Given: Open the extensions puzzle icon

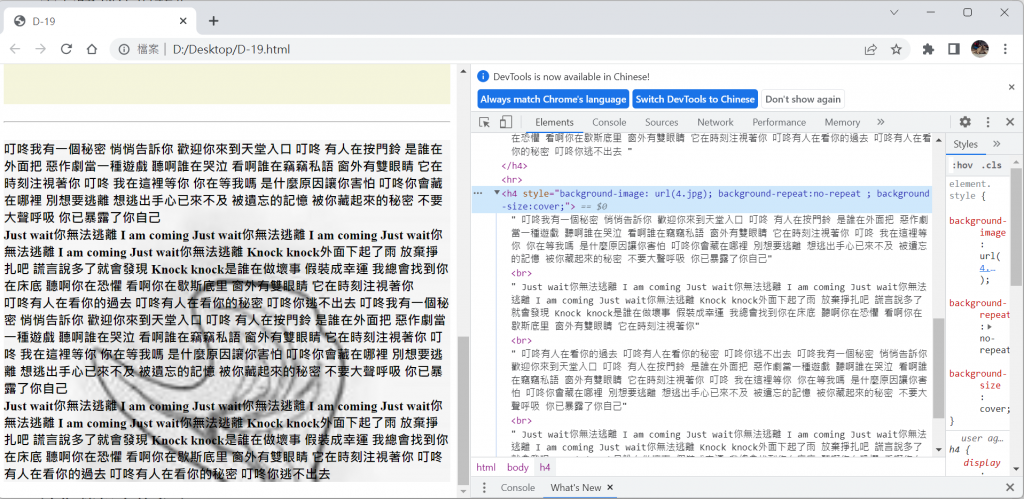Looking at the screenshot, I should 928,49.
